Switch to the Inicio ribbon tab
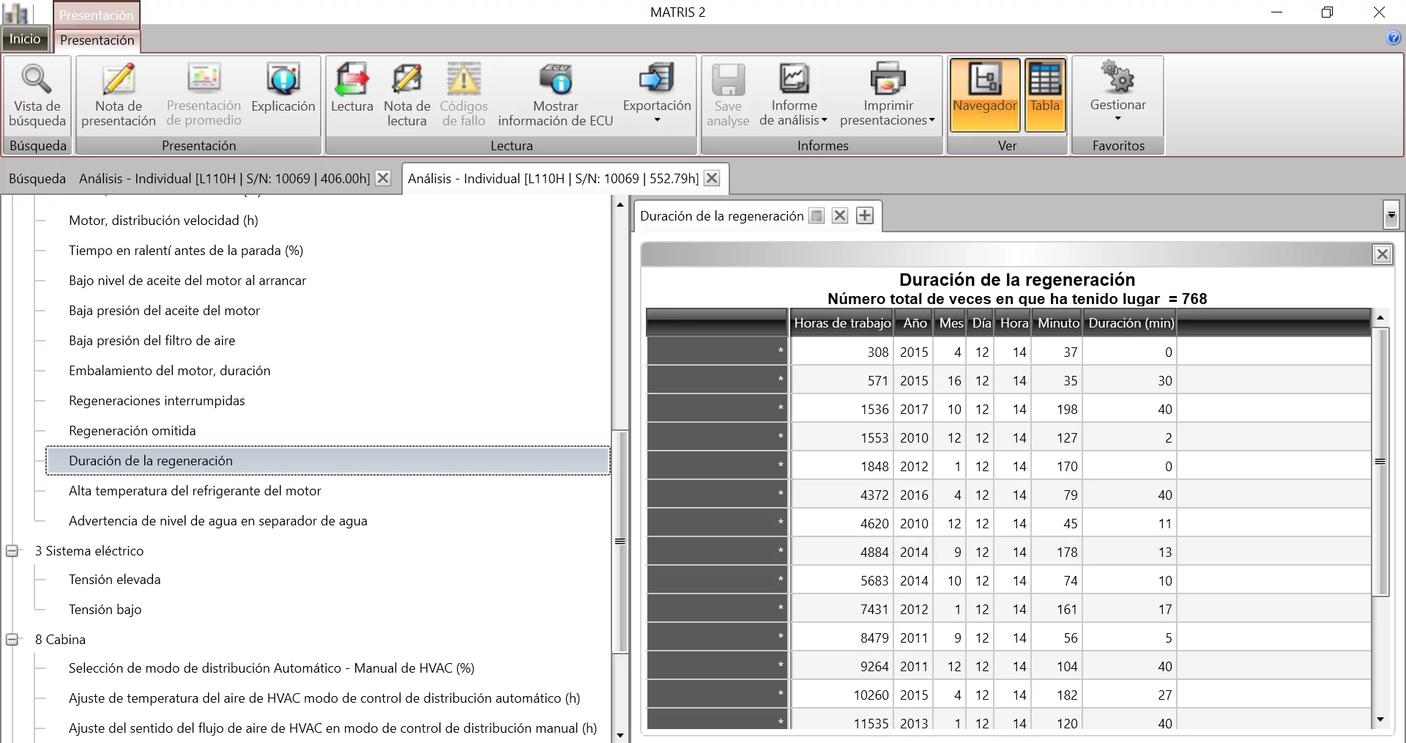The width and height of the screenshot is (1406, 743). [x=25, y=39]
